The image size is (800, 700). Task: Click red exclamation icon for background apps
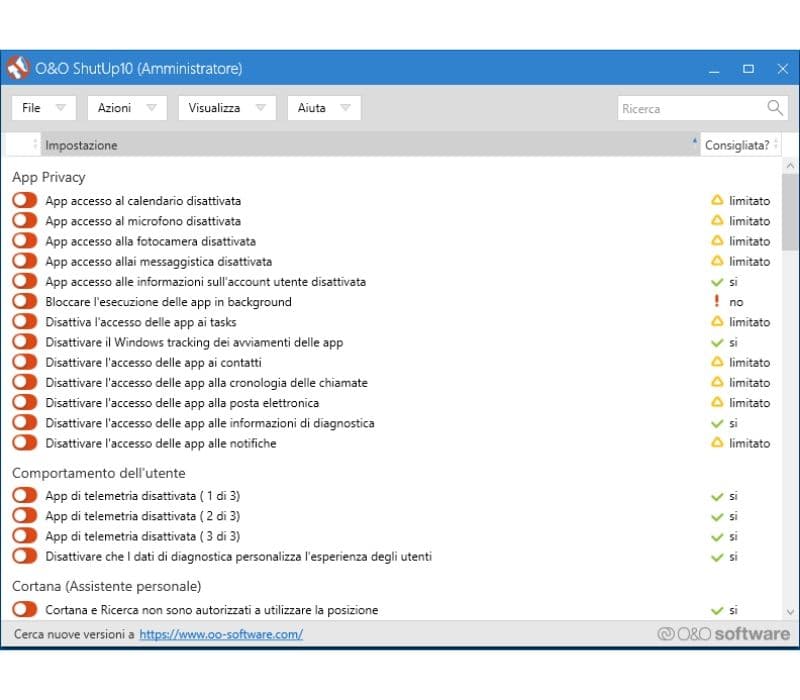pos(717,301)
